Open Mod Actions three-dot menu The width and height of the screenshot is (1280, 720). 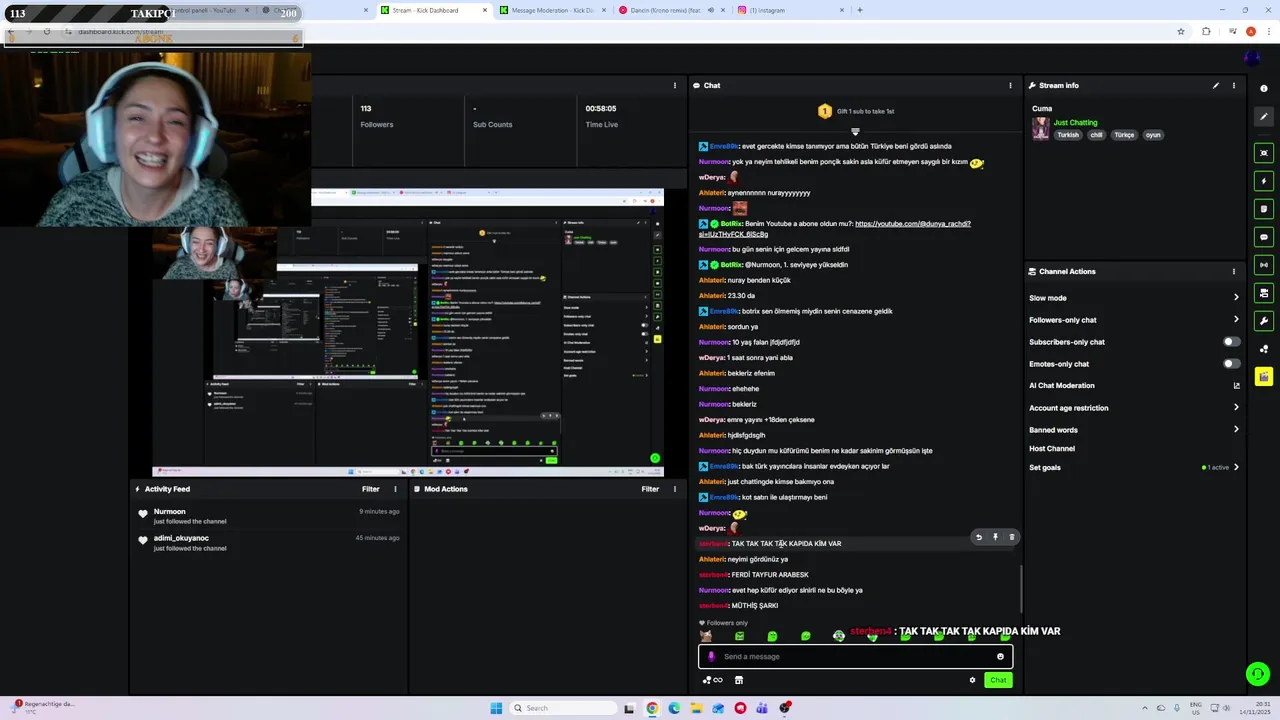pos(674,489)
